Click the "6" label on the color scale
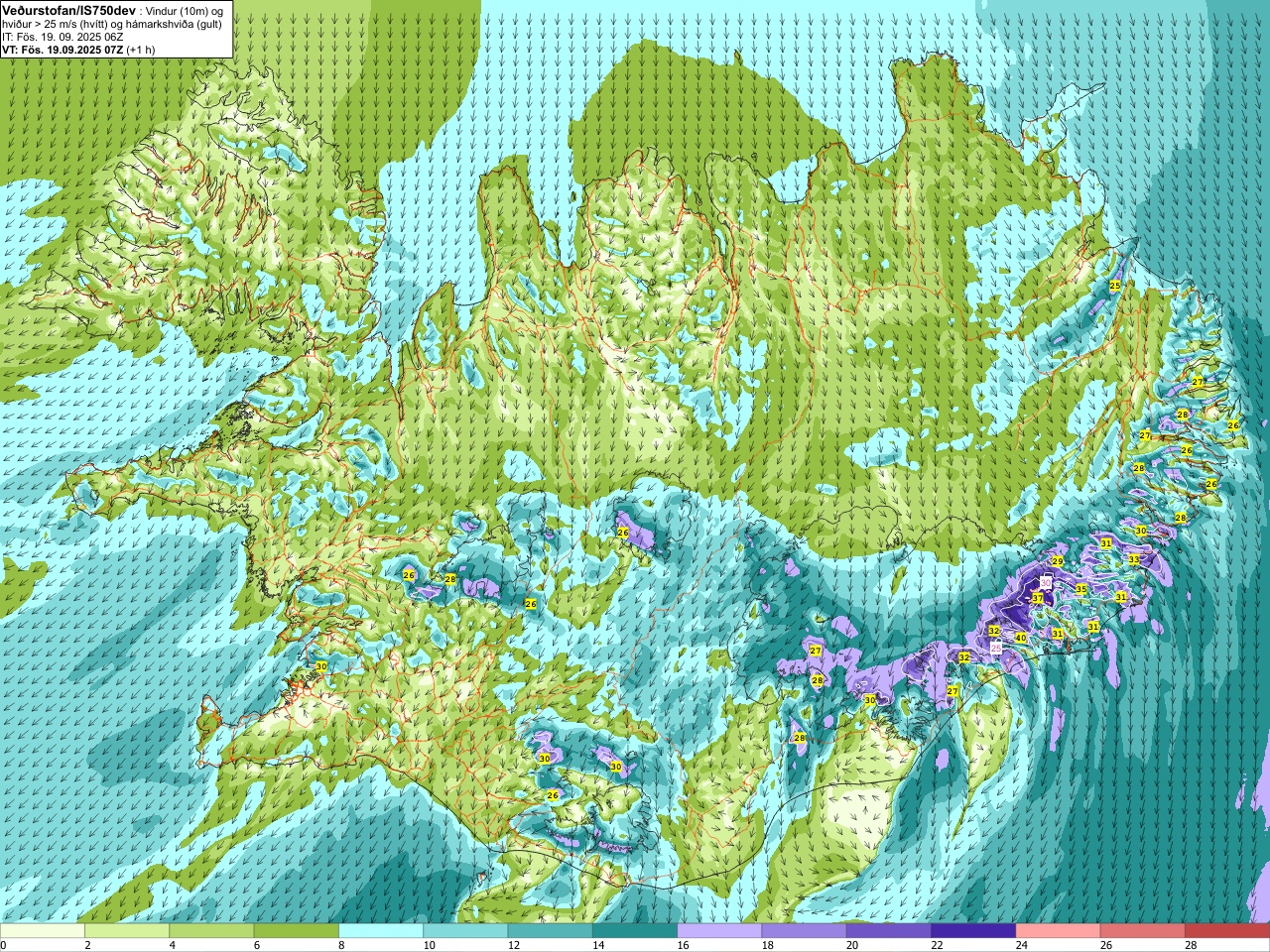This screenshot has width=1270, height=952. (257, 945)
